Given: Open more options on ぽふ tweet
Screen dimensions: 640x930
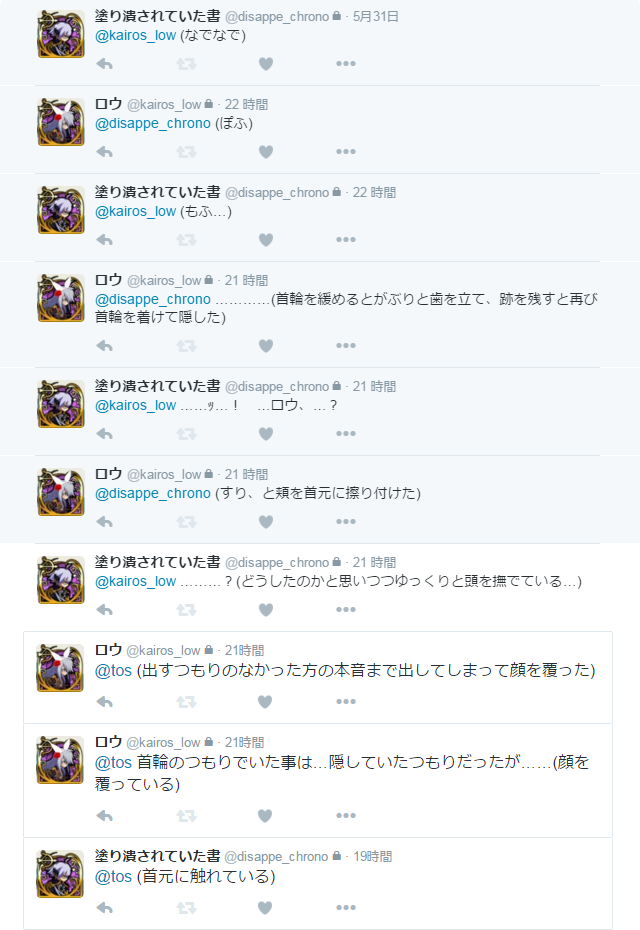Looking at the screenshot, I should [346, 152].
